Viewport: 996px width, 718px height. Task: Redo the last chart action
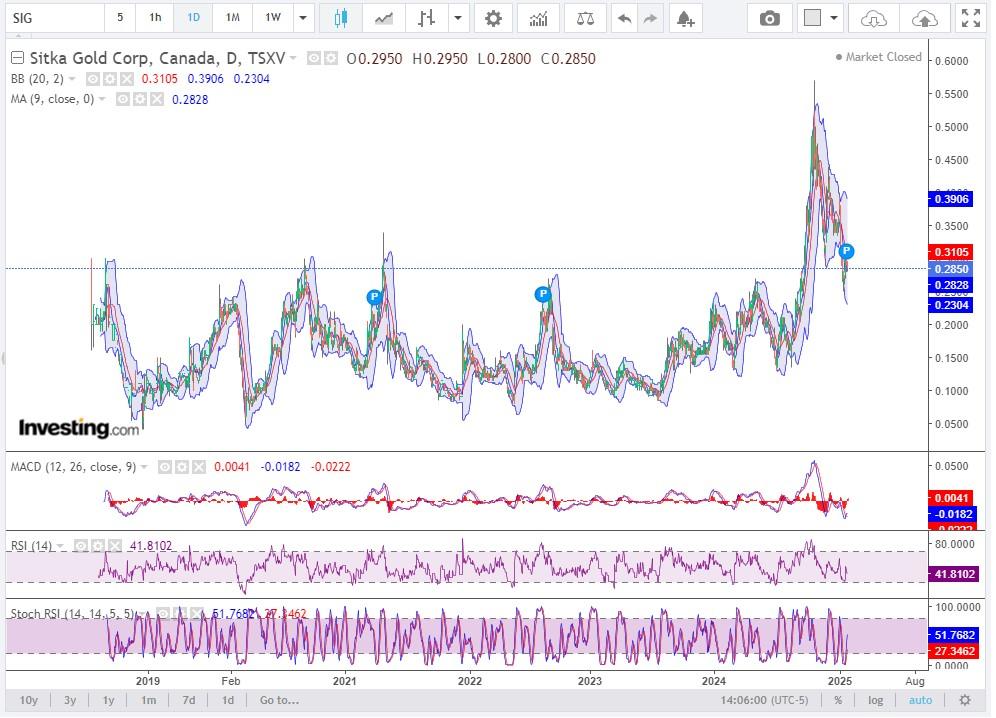coord(650,18)
